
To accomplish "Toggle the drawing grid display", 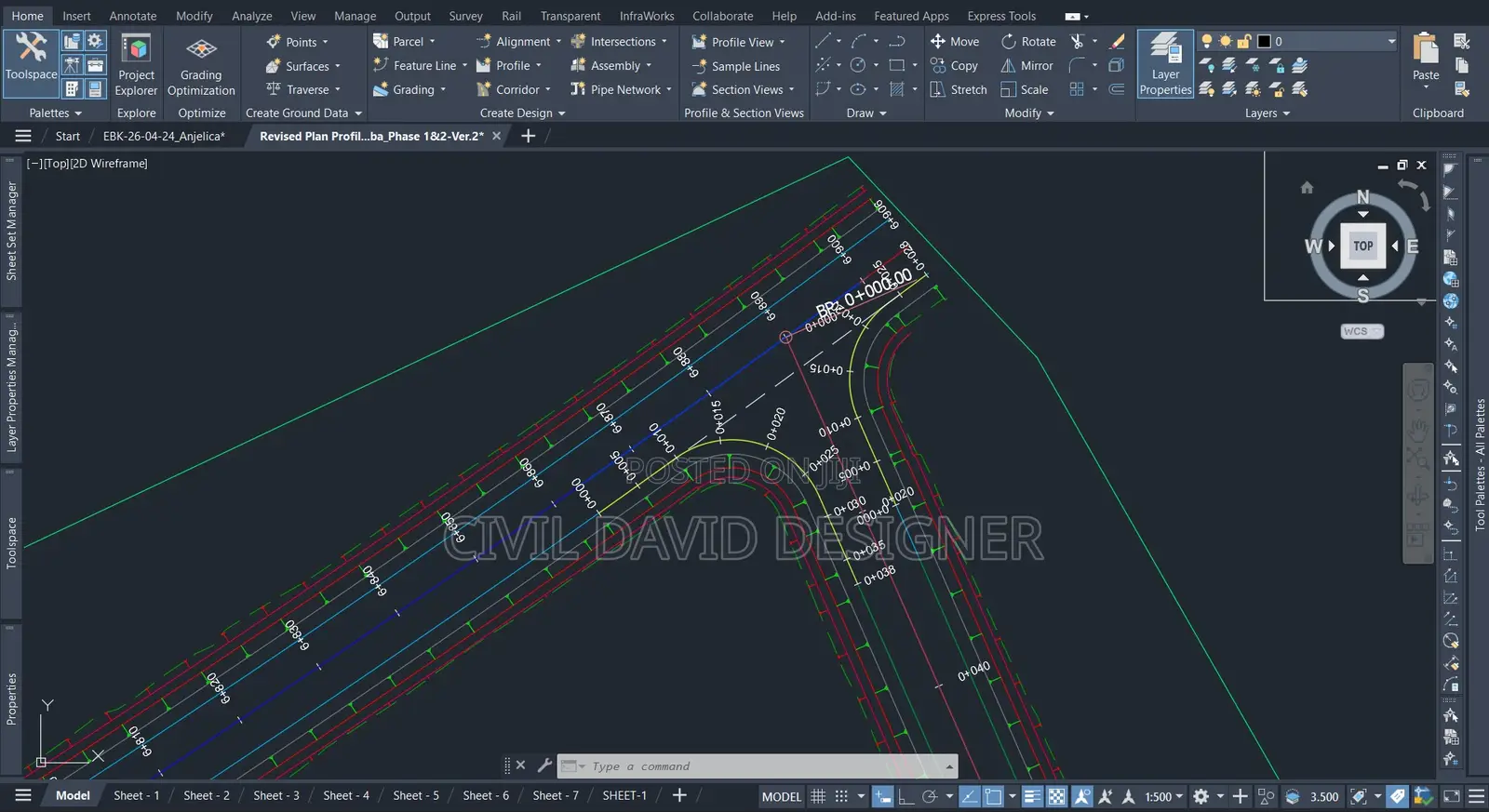I will pos(818,796).
